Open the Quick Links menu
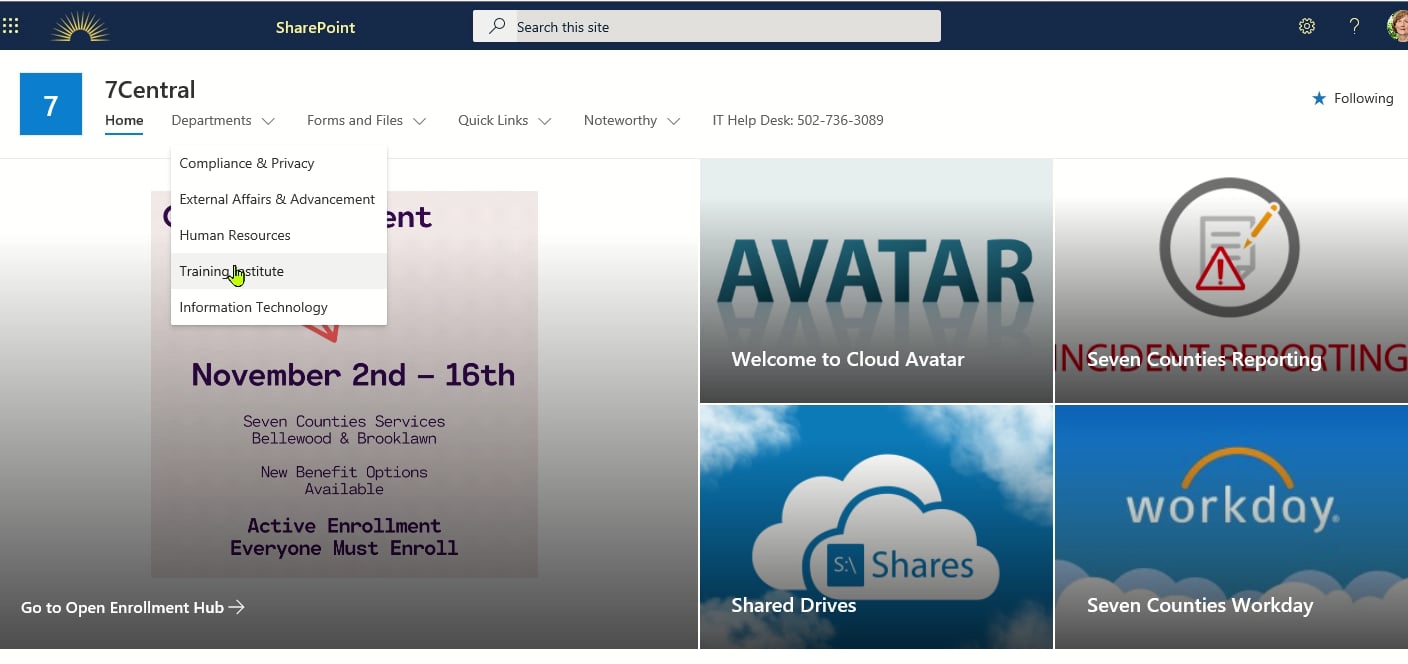Image resolution: width=1408 pixels, height=664 pixels. coord(493,120)
